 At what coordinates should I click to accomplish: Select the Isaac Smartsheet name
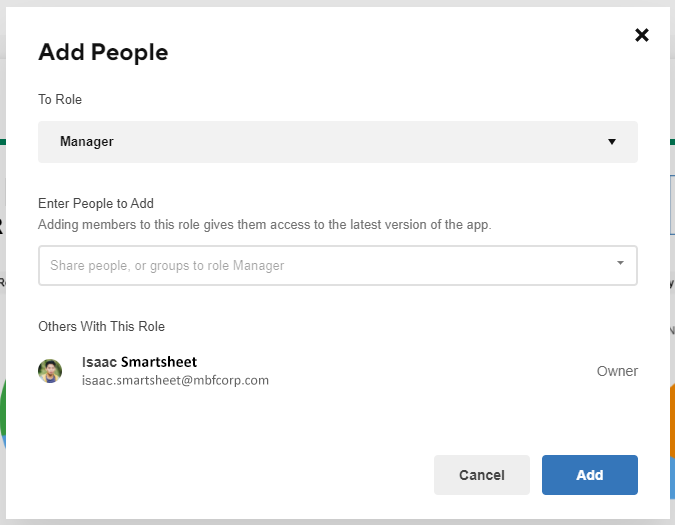[x=139, y=362]
